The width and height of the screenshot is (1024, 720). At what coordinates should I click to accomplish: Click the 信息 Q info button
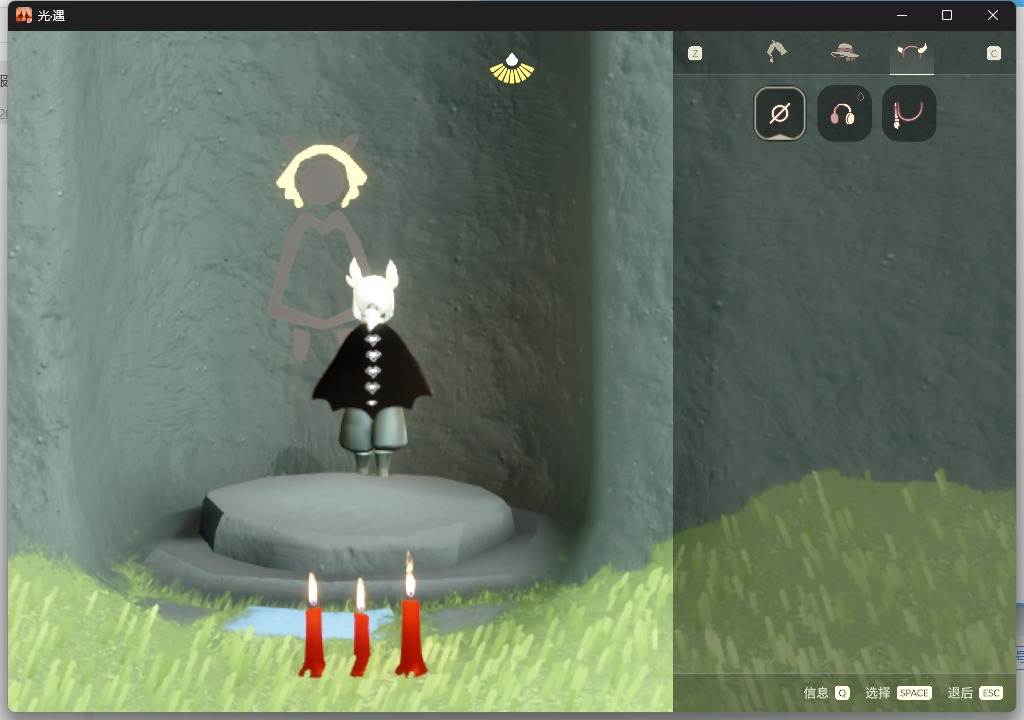(x=826, y=693)
